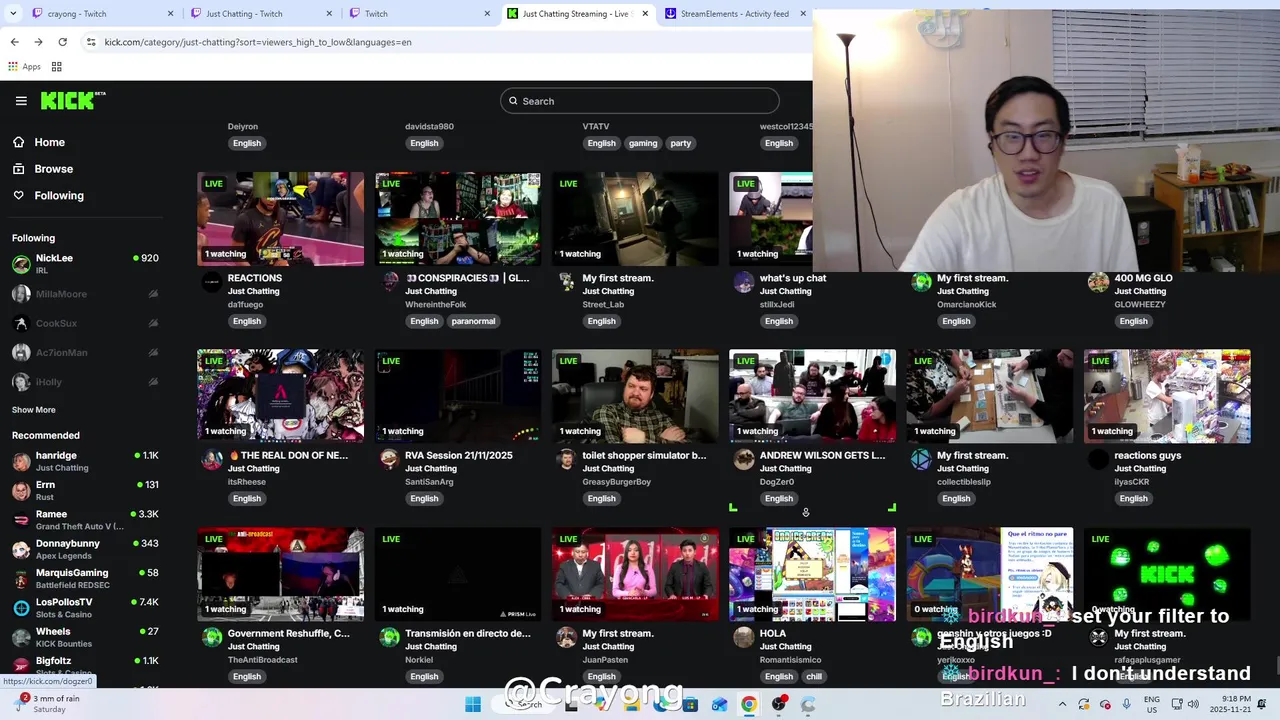Go to Home in Kick sidebar

click(49, 142)
